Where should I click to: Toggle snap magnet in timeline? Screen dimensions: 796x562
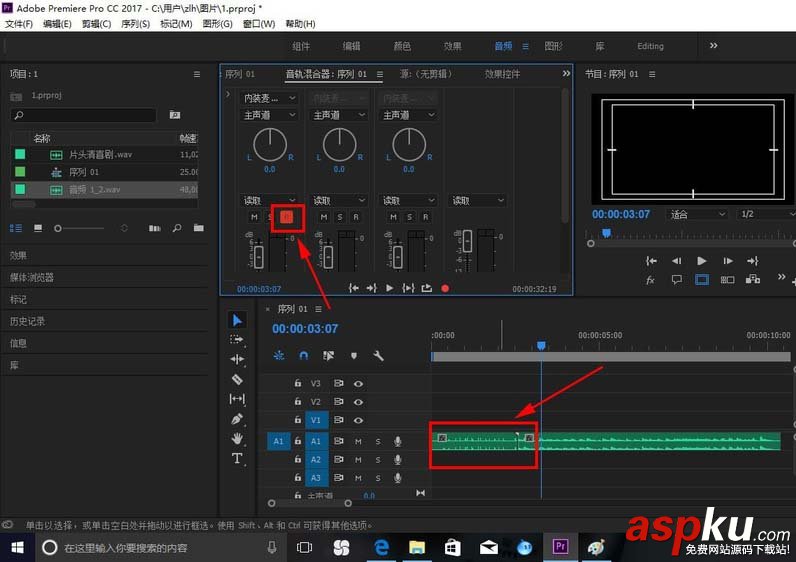coord(304,355)
